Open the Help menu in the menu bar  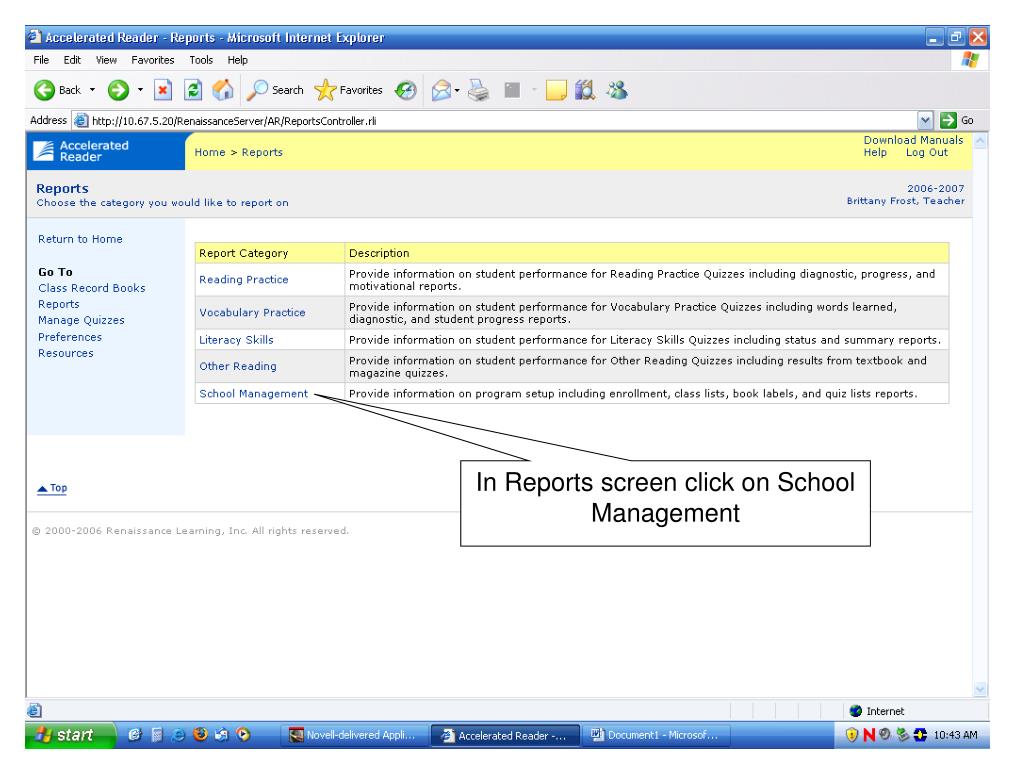click(238, 60)
